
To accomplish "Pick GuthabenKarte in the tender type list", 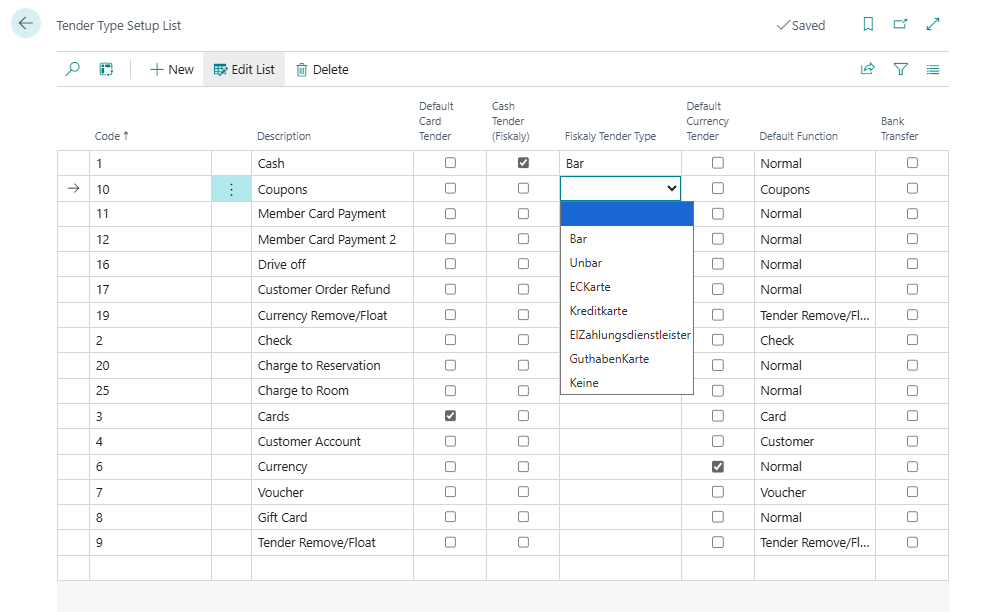I will [x=609, y=359].
